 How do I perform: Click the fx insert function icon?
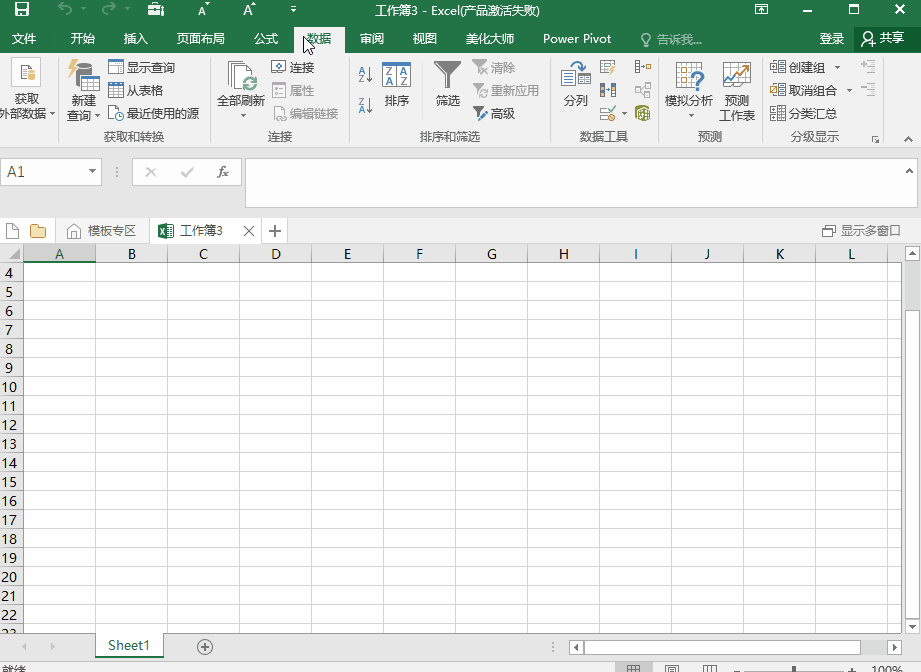coord(223,172)
